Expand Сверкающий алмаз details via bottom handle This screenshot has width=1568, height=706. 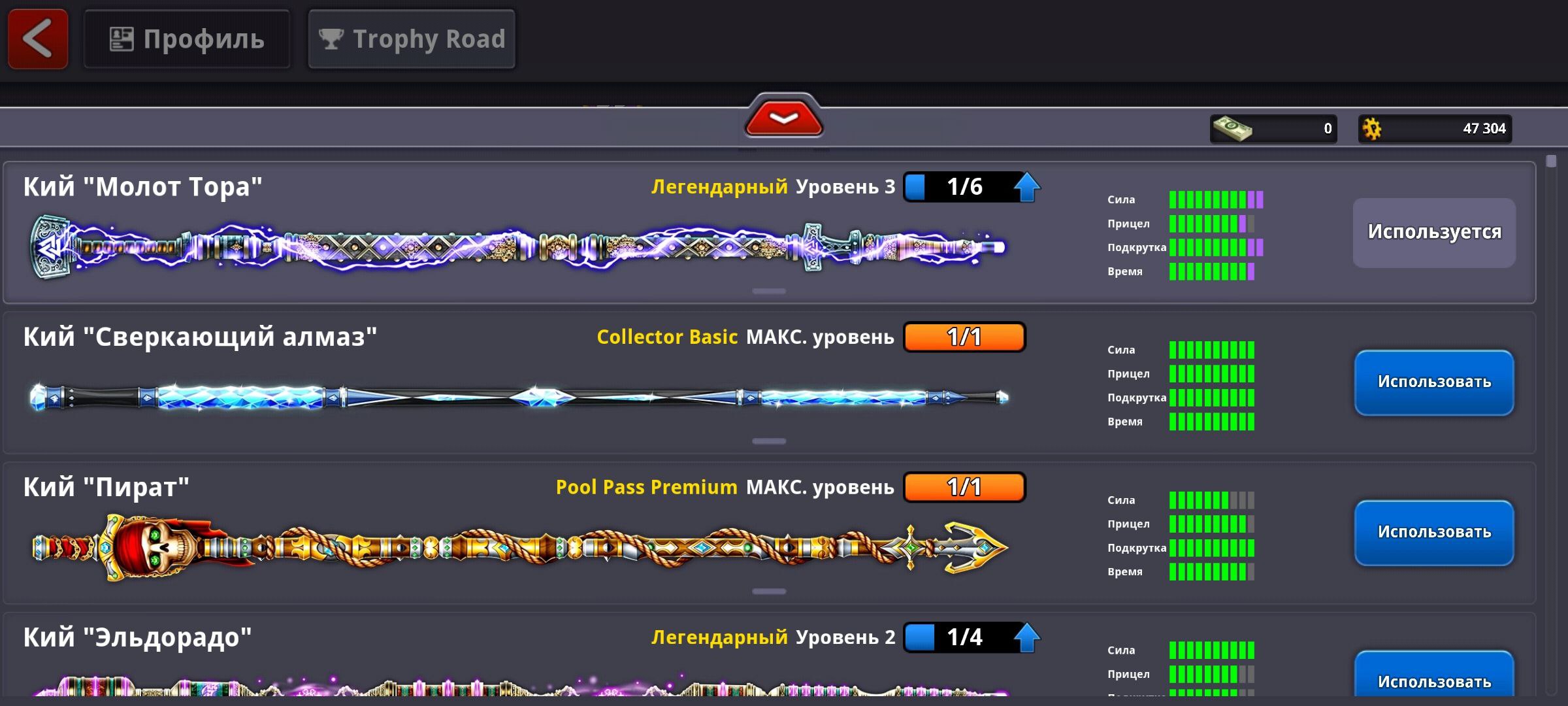click(x=769, y=441)
